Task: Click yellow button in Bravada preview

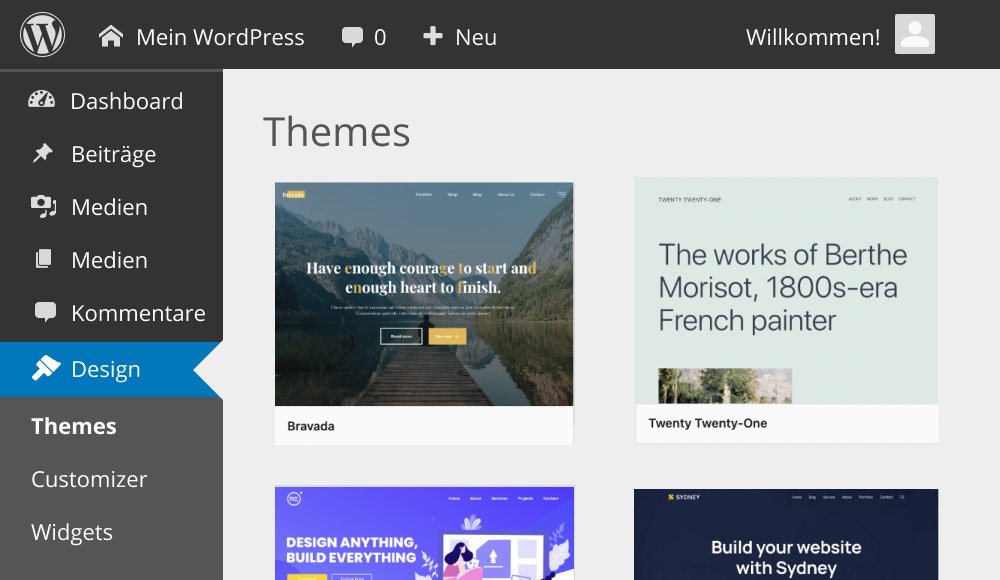Action: click(447, 336)
